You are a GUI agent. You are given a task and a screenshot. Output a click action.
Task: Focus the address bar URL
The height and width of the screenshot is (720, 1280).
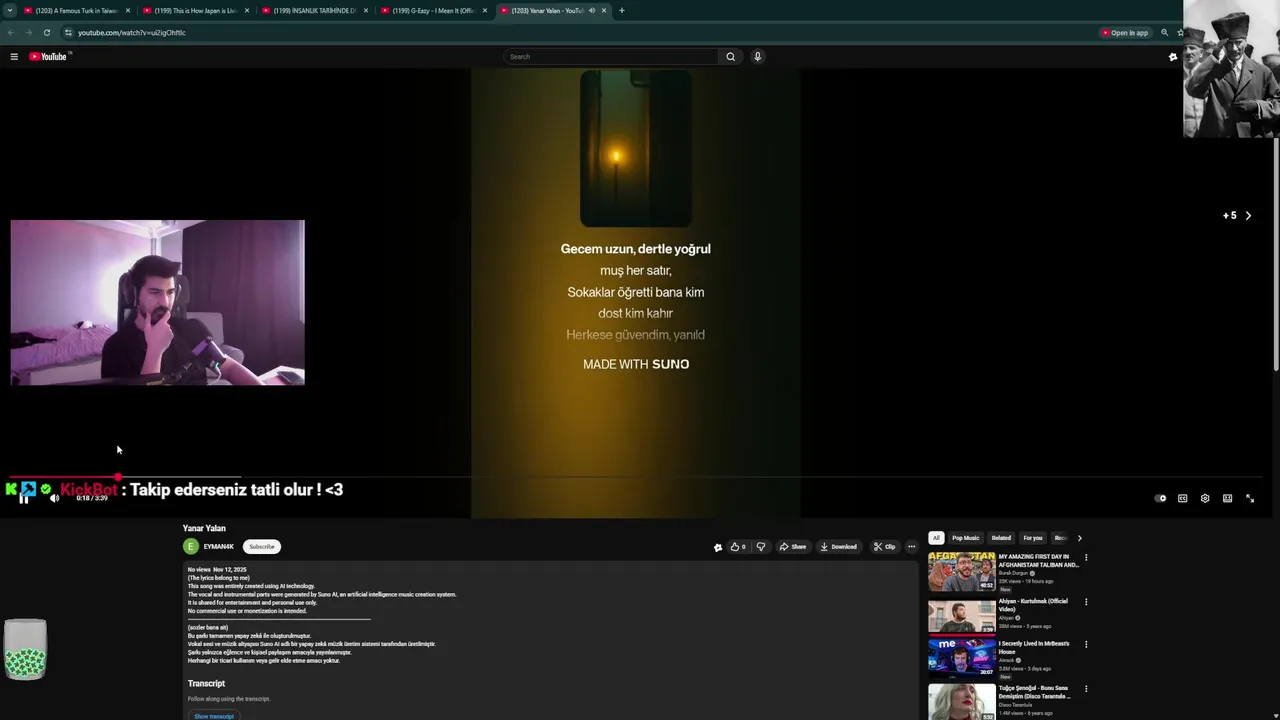[132, 33]
